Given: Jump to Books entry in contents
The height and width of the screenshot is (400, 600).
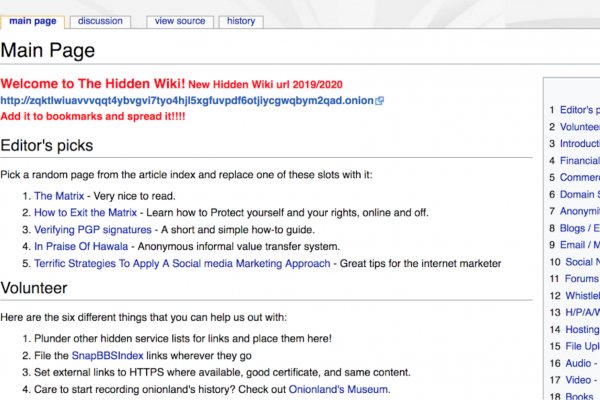Looking at the screenshot, I should click(x=581, y=397).
